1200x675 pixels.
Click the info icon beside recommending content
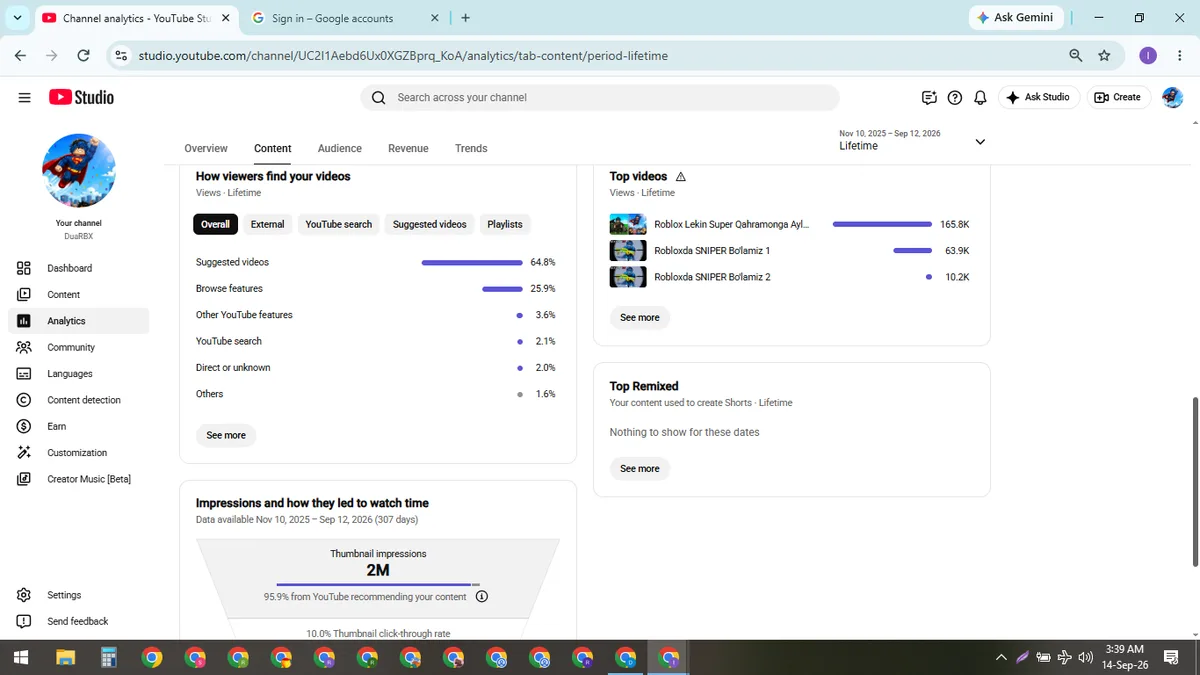pyautogui.click(x=482, y=597)
